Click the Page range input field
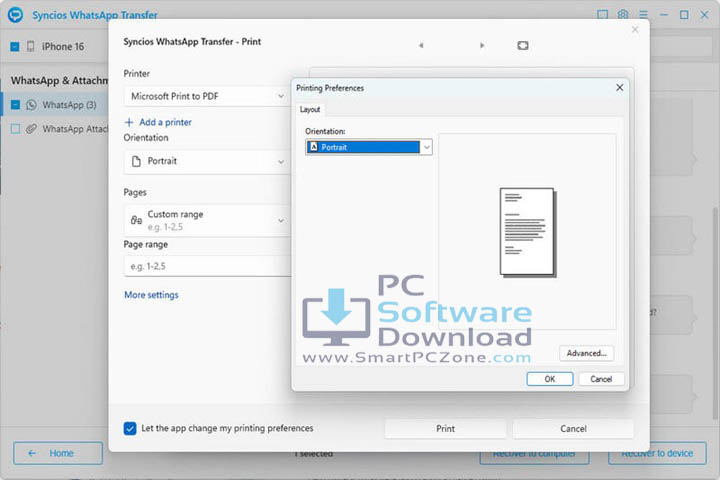Image resolution: width=720 pixels, height=480 pixels. pyautogui.click(x=207, y=266)
